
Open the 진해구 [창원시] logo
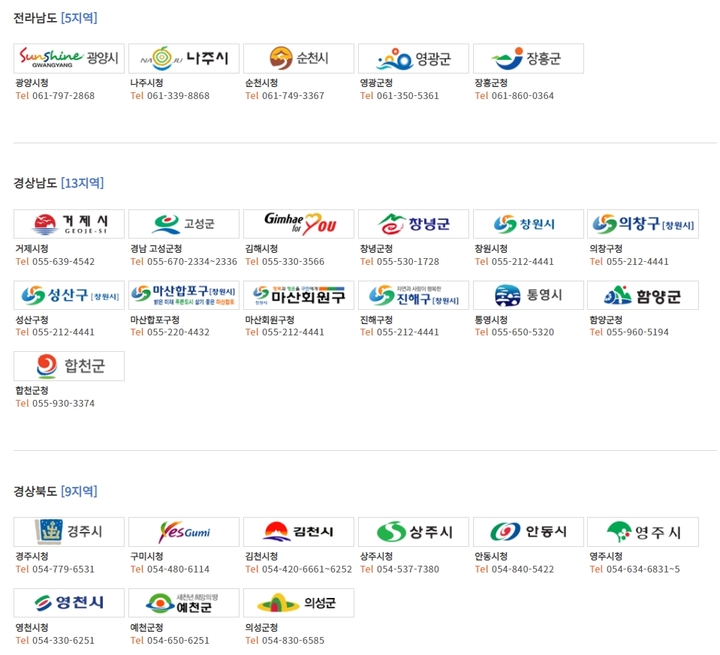tap(413, 295)
